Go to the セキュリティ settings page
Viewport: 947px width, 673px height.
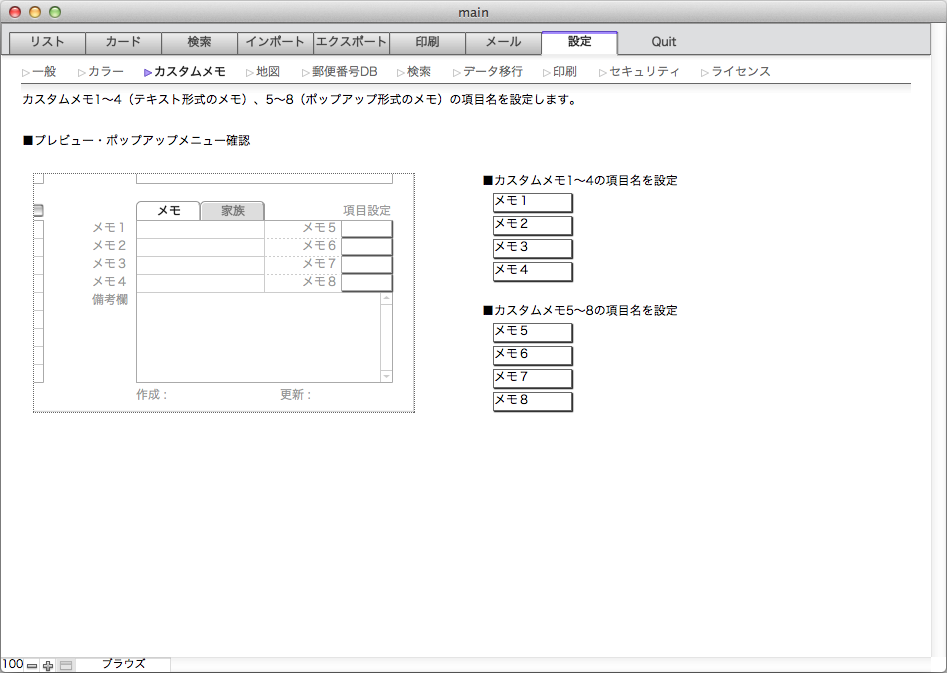[x=644, y=72]
